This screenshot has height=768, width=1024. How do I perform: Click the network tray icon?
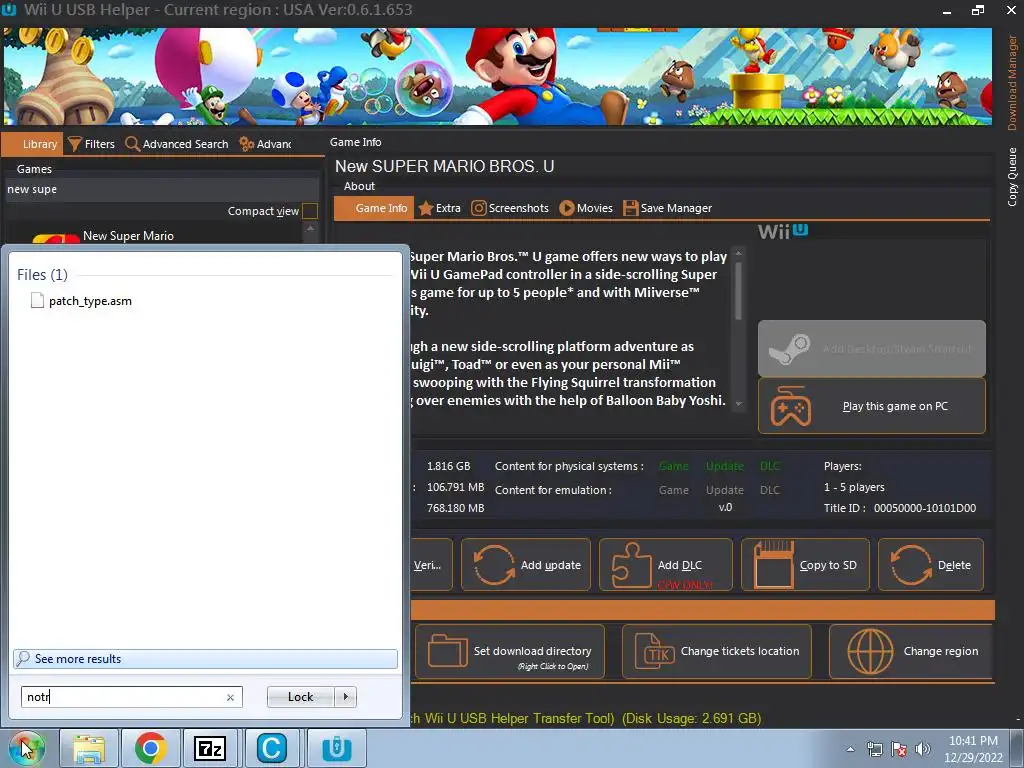(874, 750)
